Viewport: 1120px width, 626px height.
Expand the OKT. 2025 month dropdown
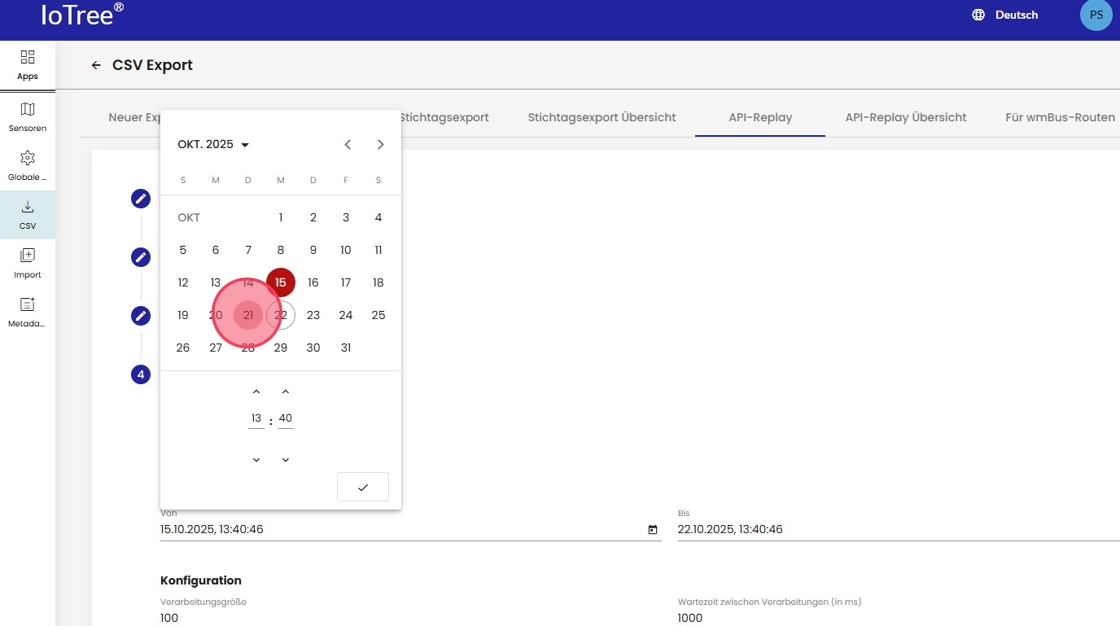coord(213,145)
